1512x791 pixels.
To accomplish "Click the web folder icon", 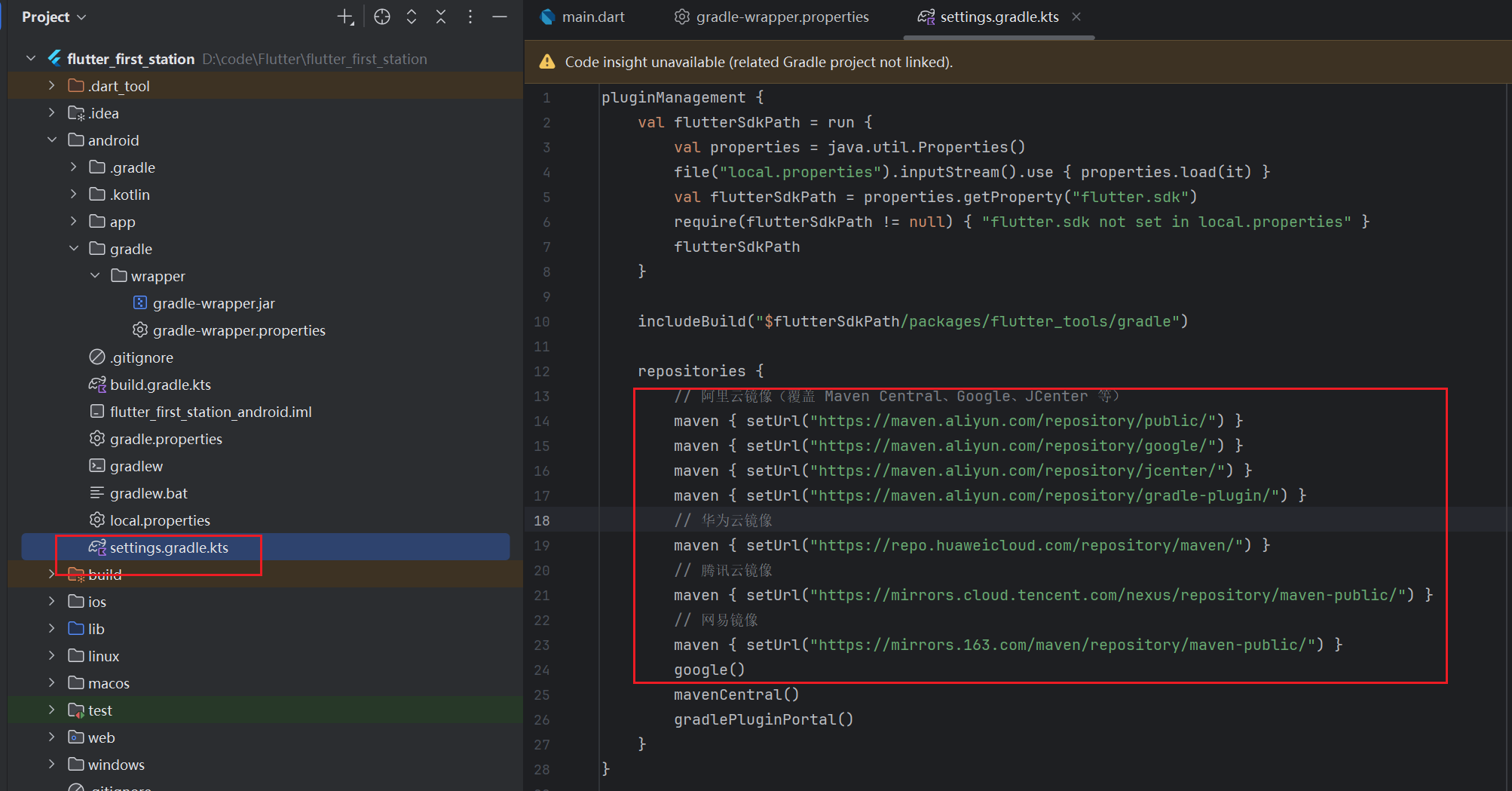I will [76, 737].
